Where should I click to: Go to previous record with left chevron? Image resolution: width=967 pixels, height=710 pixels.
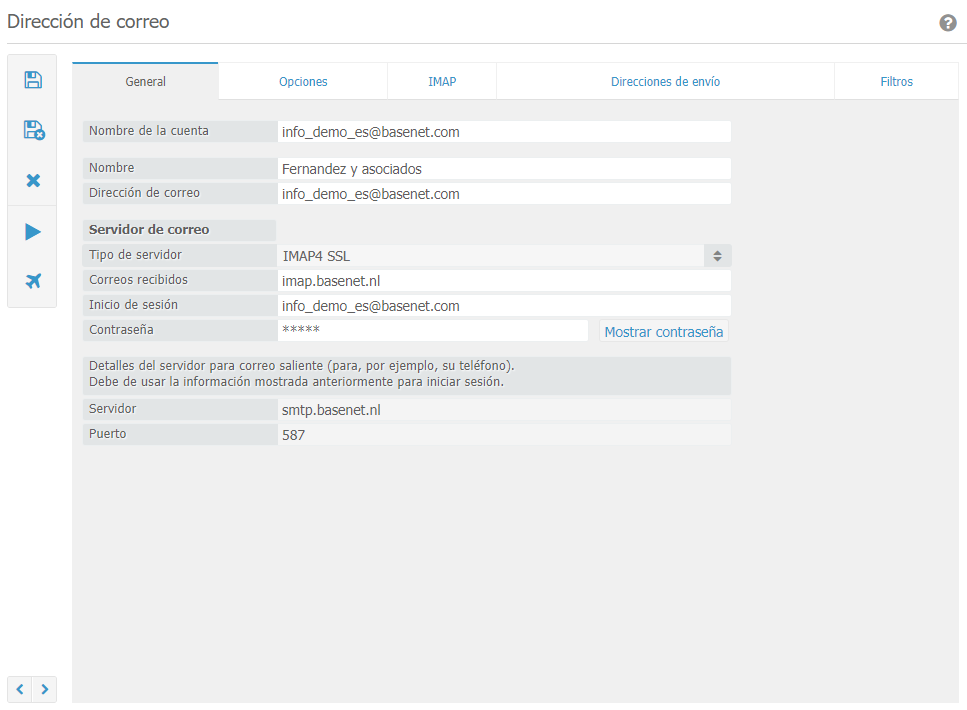(20, 689)
